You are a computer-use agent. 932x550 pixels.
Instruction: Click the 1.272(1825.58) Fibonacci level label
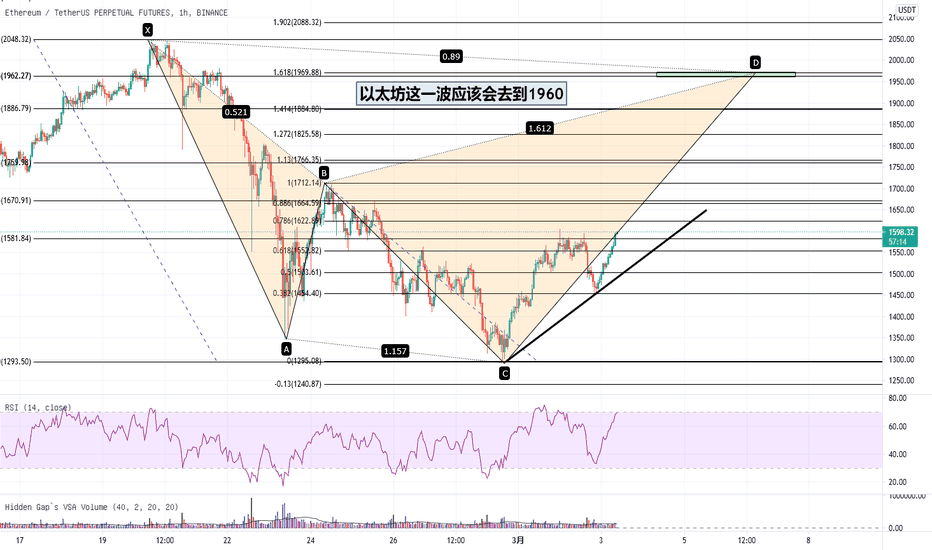(x=297, y=134)
